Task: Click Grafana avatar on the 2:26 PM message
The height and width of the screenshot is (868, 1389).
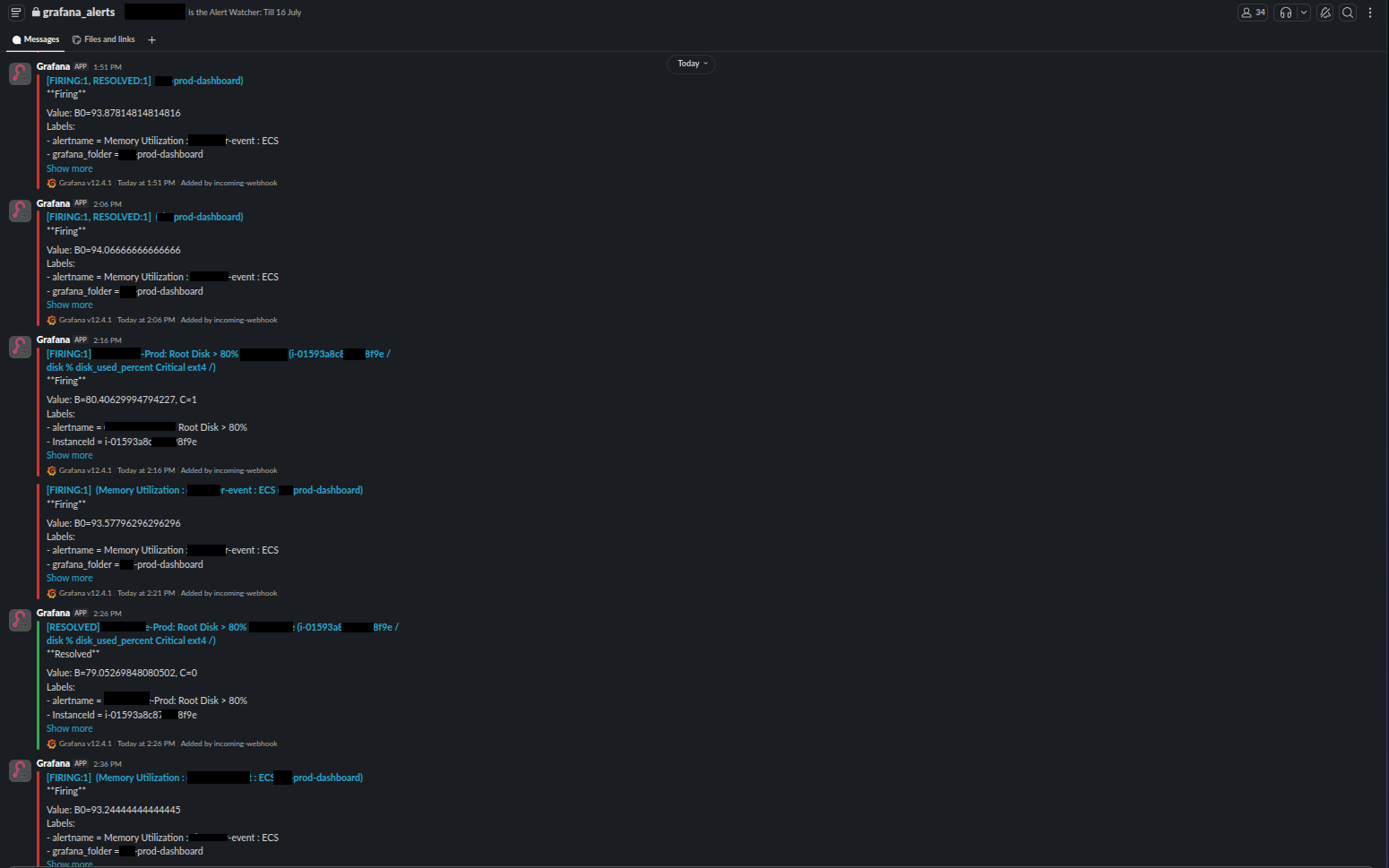Action: [20, 620]
